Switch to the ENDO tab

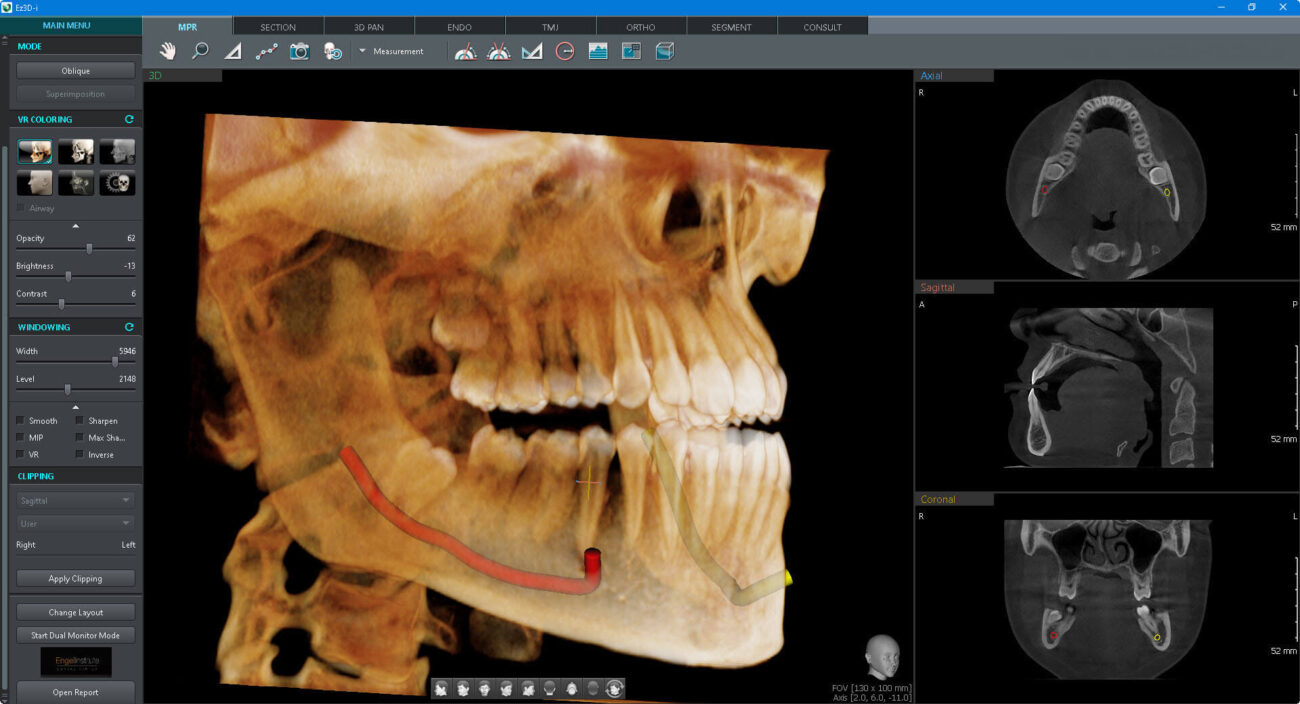[x=459, y=27]
